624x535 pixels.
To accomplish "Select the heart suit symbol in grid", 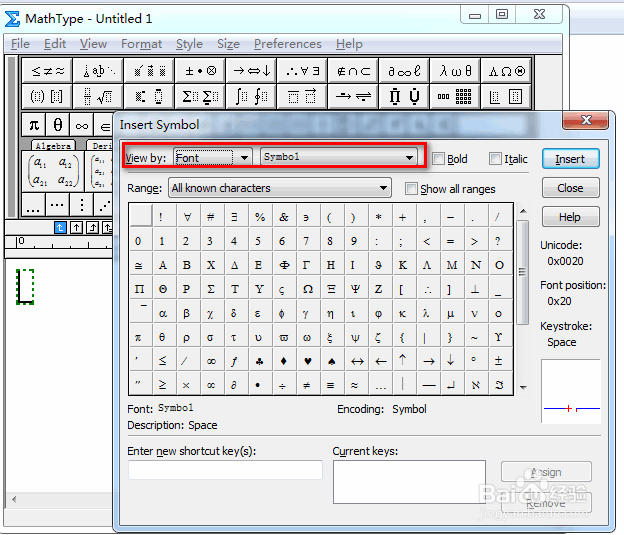I will pos(307,361).
